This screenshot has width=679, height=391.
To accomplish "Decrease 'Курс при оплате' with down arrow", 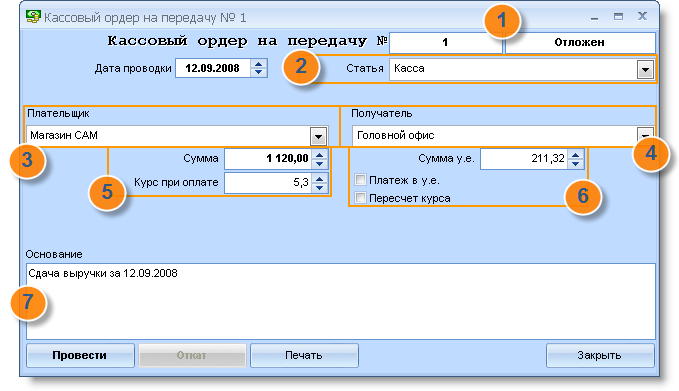I will point(320,187).
